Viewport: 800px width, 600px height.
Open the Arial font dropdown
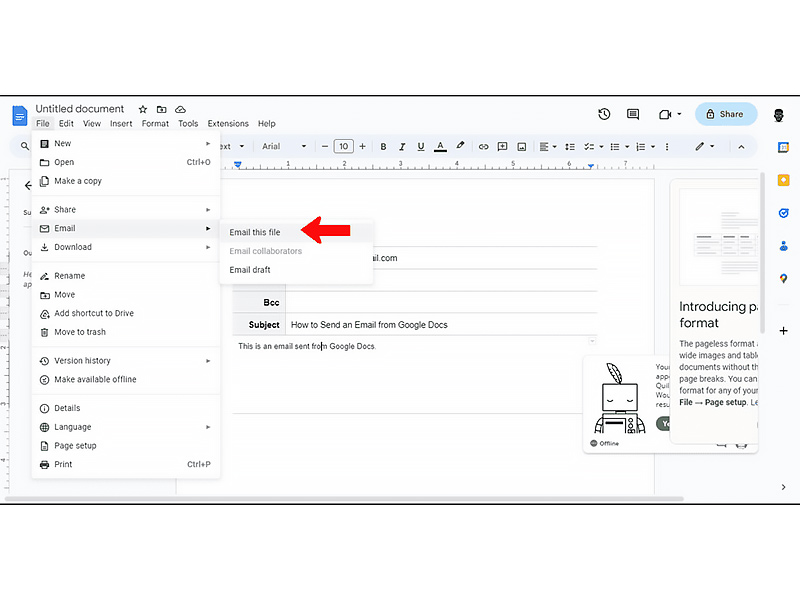tap(284, 146)
